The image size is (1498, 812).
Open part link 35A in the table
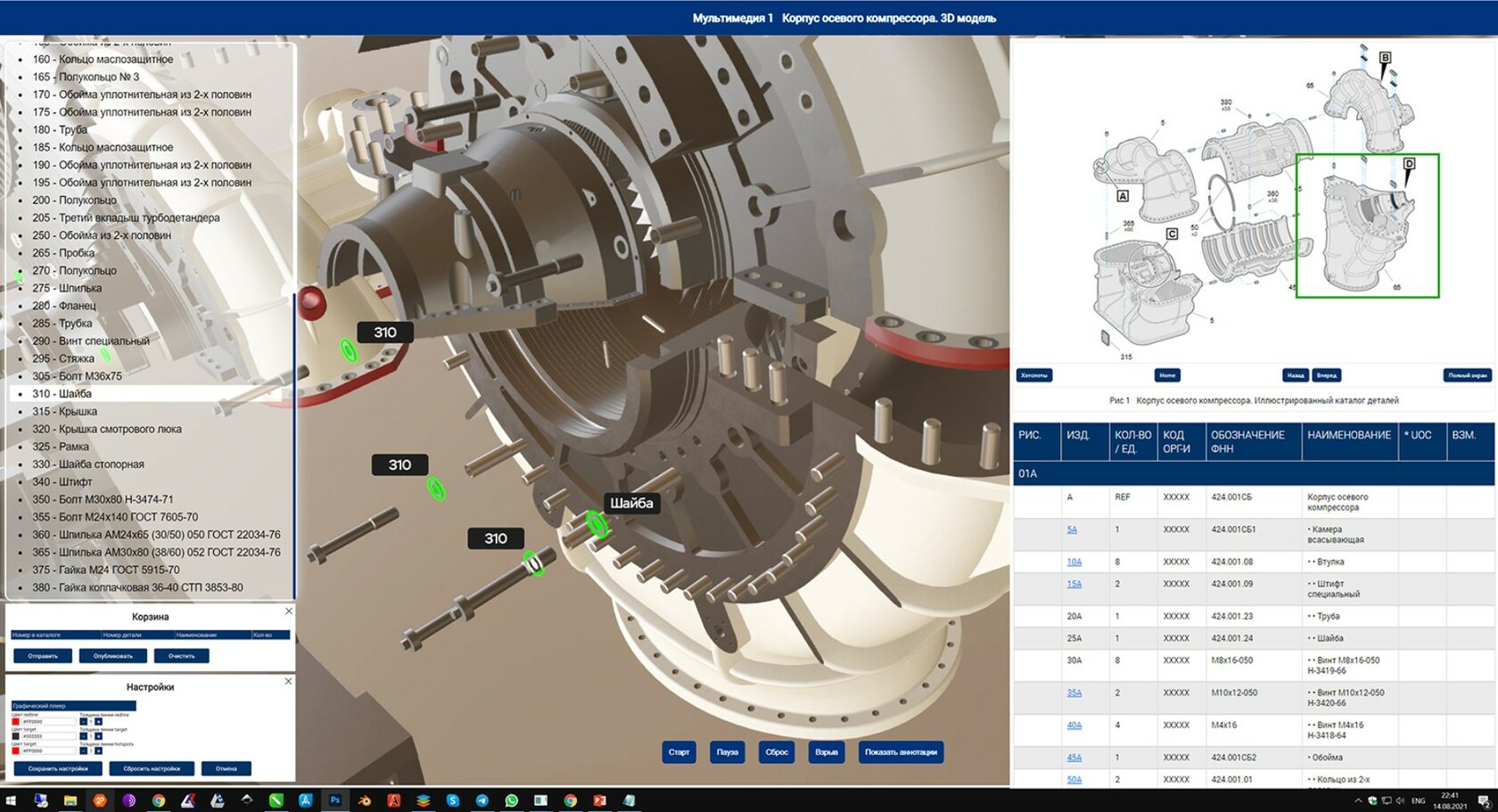coord(1074,693)
